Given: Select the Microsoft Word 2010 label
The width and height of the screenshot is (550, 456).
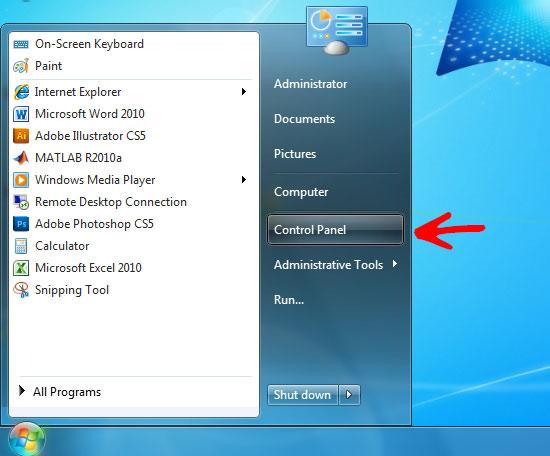Looking at the screenshot, I should (90, 114).
